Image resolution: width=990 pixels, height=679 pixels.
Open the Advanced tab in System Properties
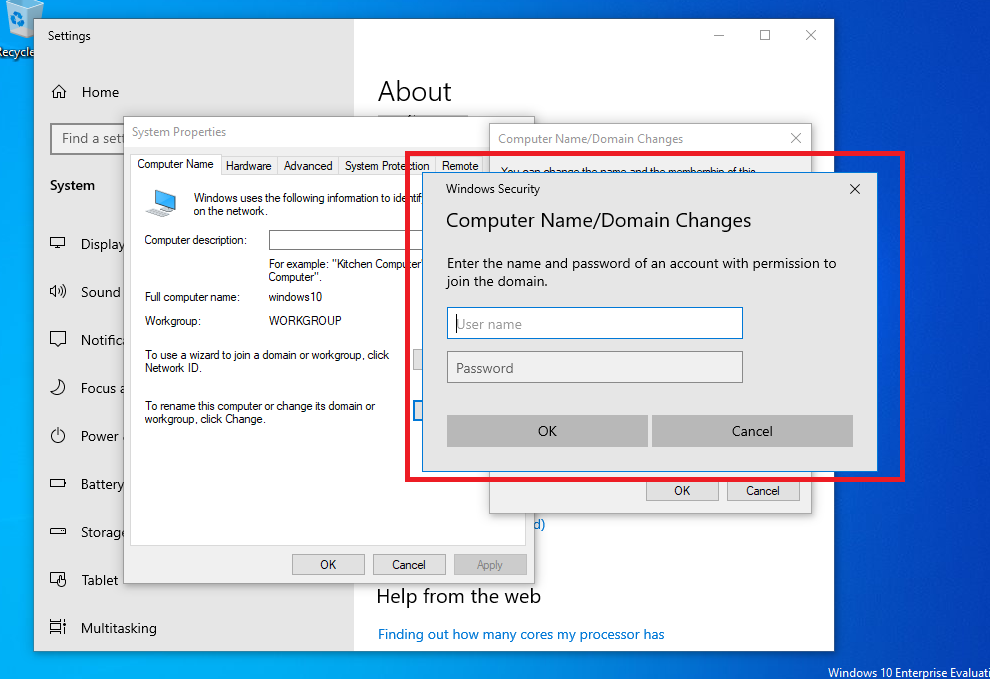(x=308, y=166)
